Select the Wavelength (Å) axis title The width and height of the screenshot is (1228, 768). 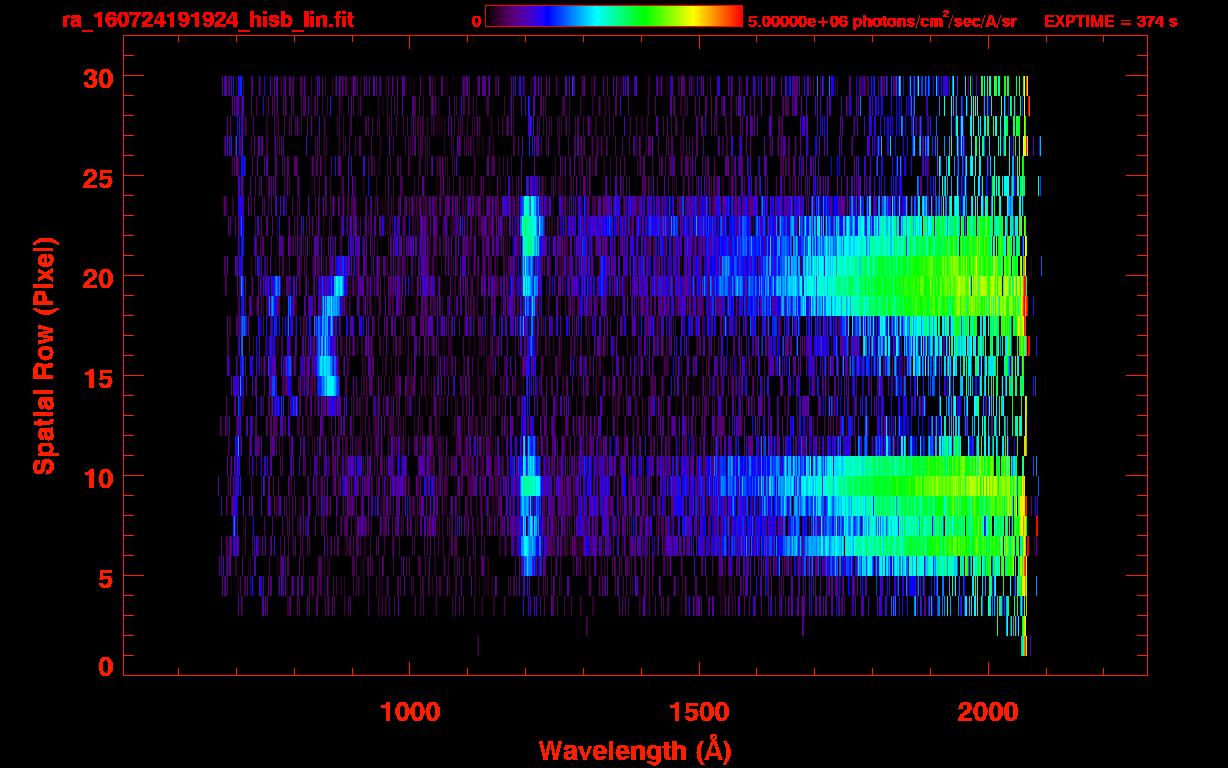[634, 750]
